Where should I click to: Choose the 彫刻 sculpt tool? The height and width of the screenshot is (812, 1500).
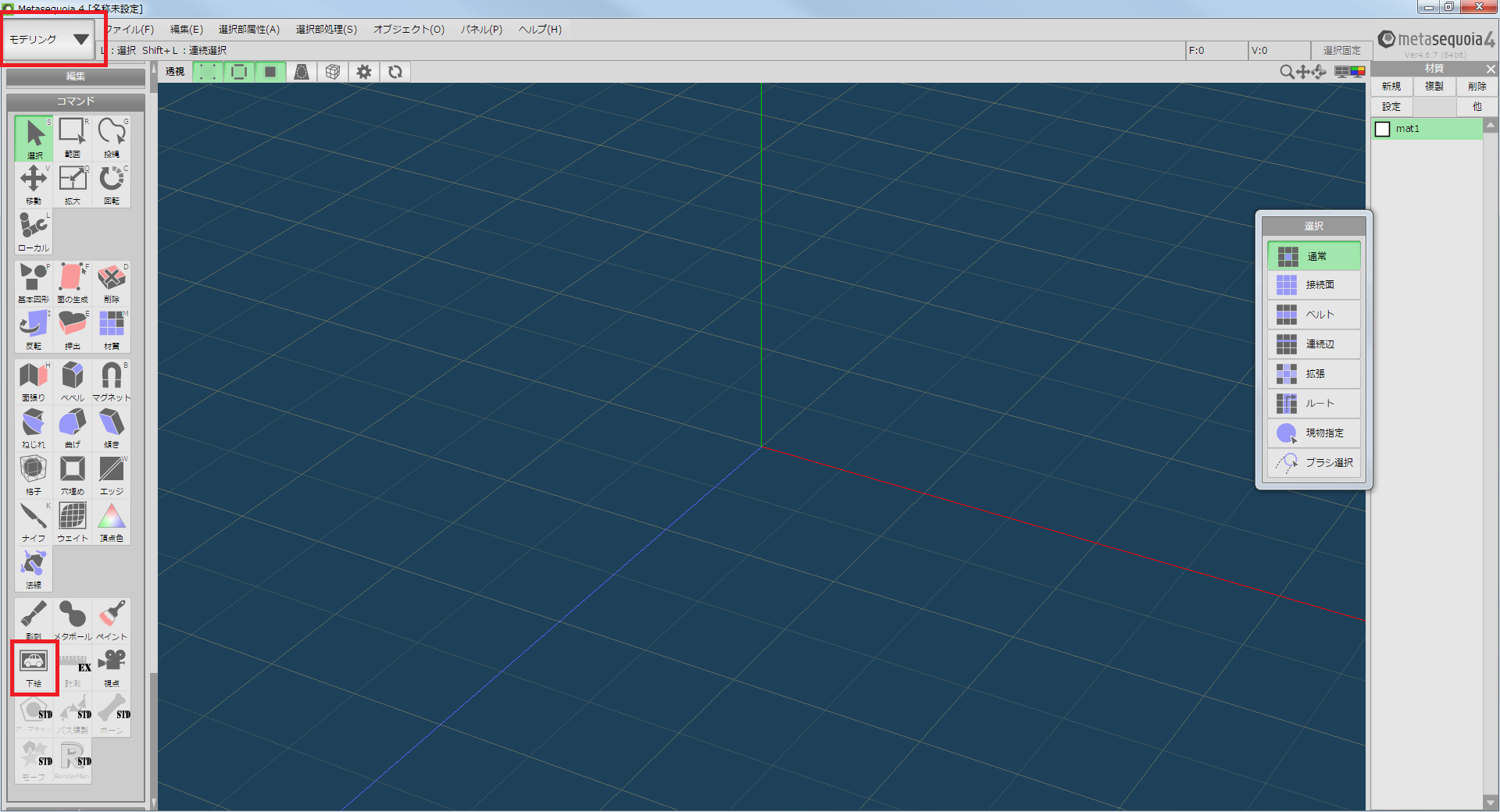pos(34,621)
